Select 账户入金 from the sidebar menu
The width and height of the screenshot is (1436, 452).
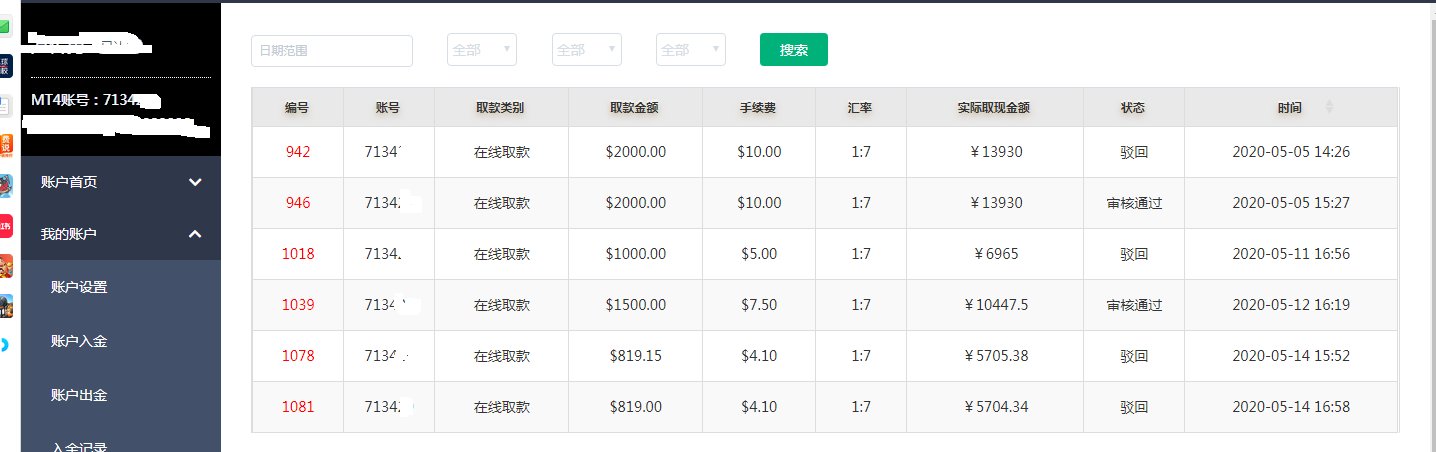79,342
